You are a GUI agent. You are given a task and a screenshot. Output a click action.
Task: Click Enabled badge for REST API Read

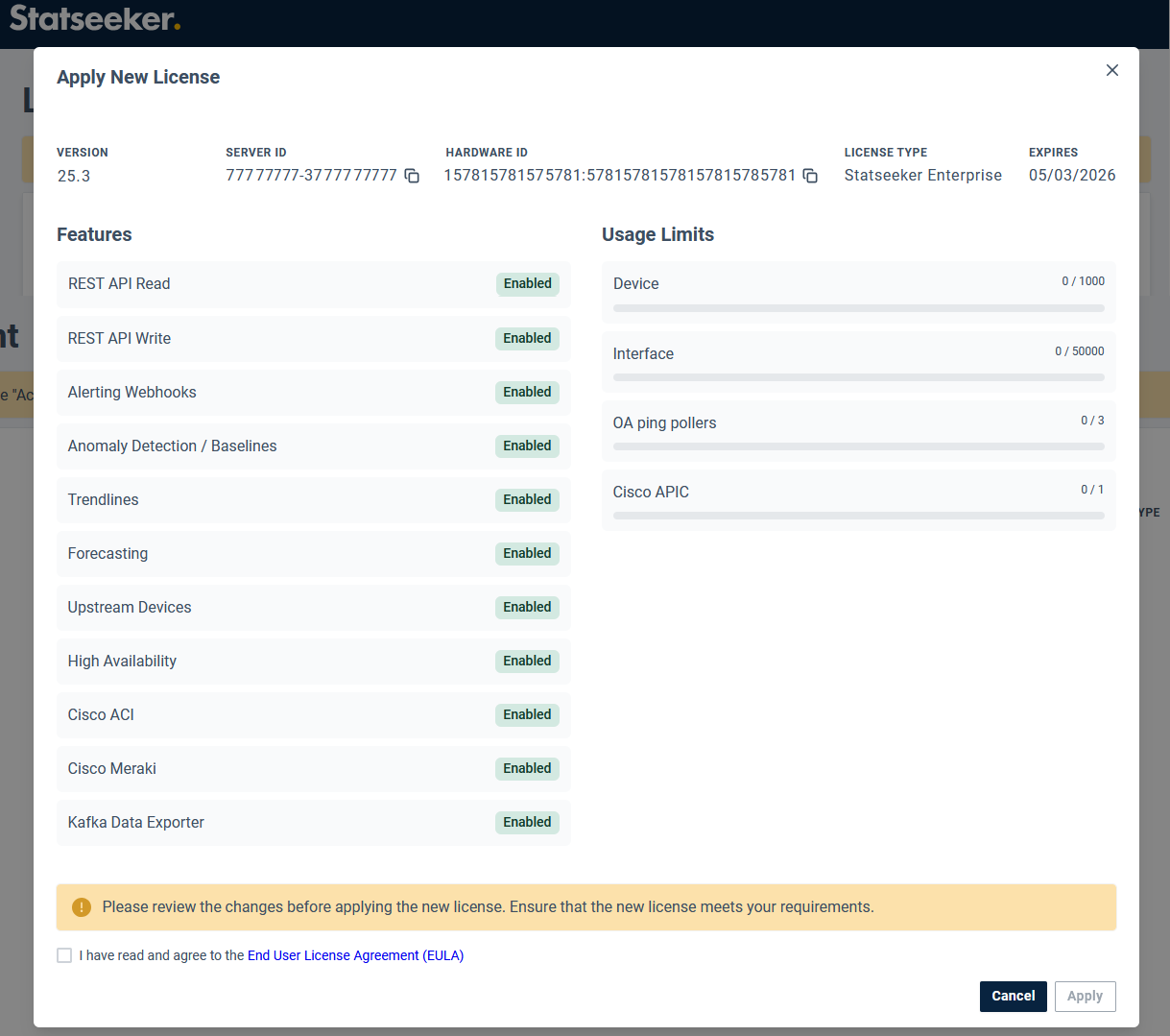click(x=527, y=284)
